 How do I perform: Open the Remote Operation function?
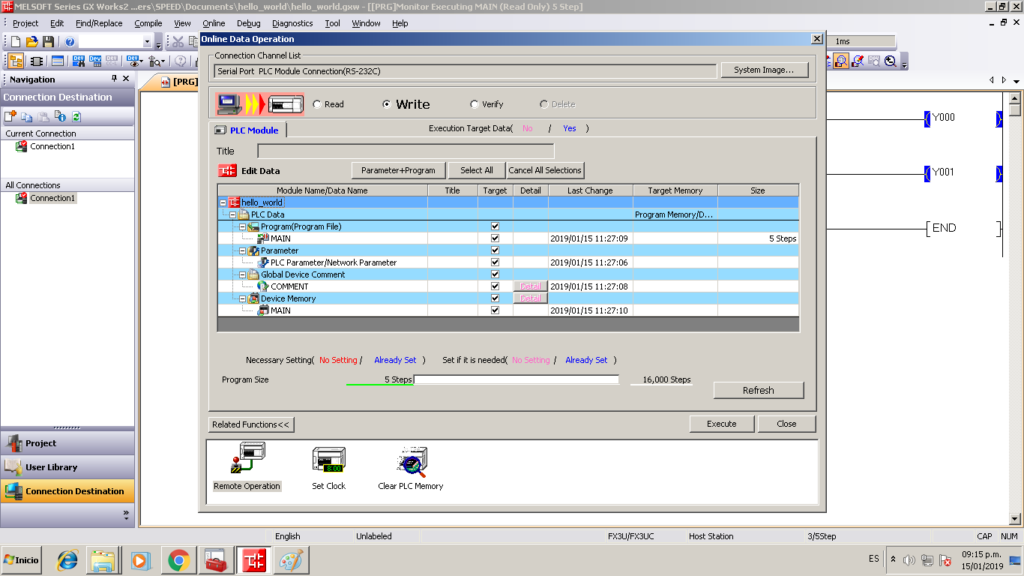(247, 466)
